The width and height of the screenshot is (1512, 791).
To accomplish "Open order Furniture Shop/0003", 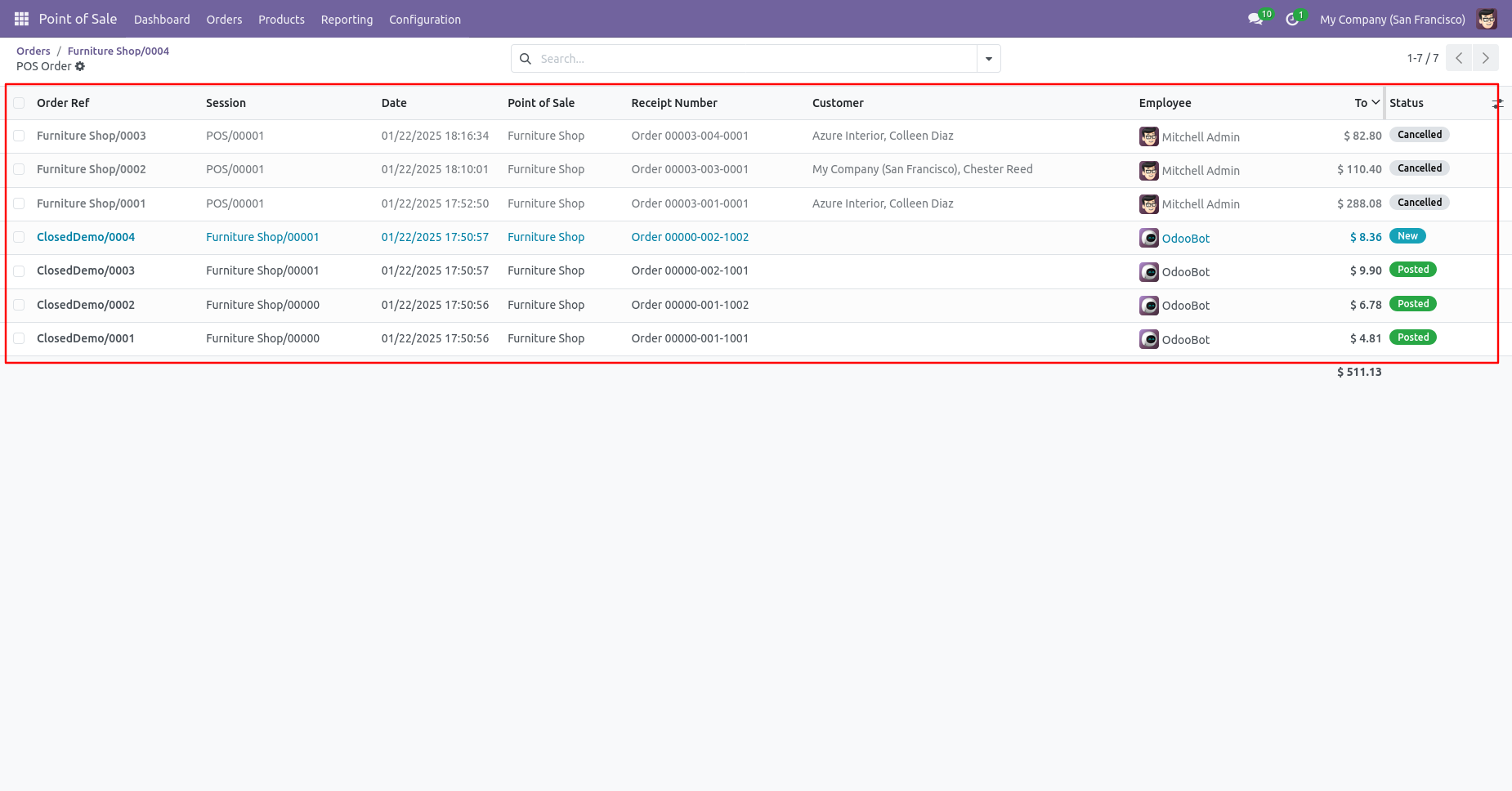I will [92, 136].
